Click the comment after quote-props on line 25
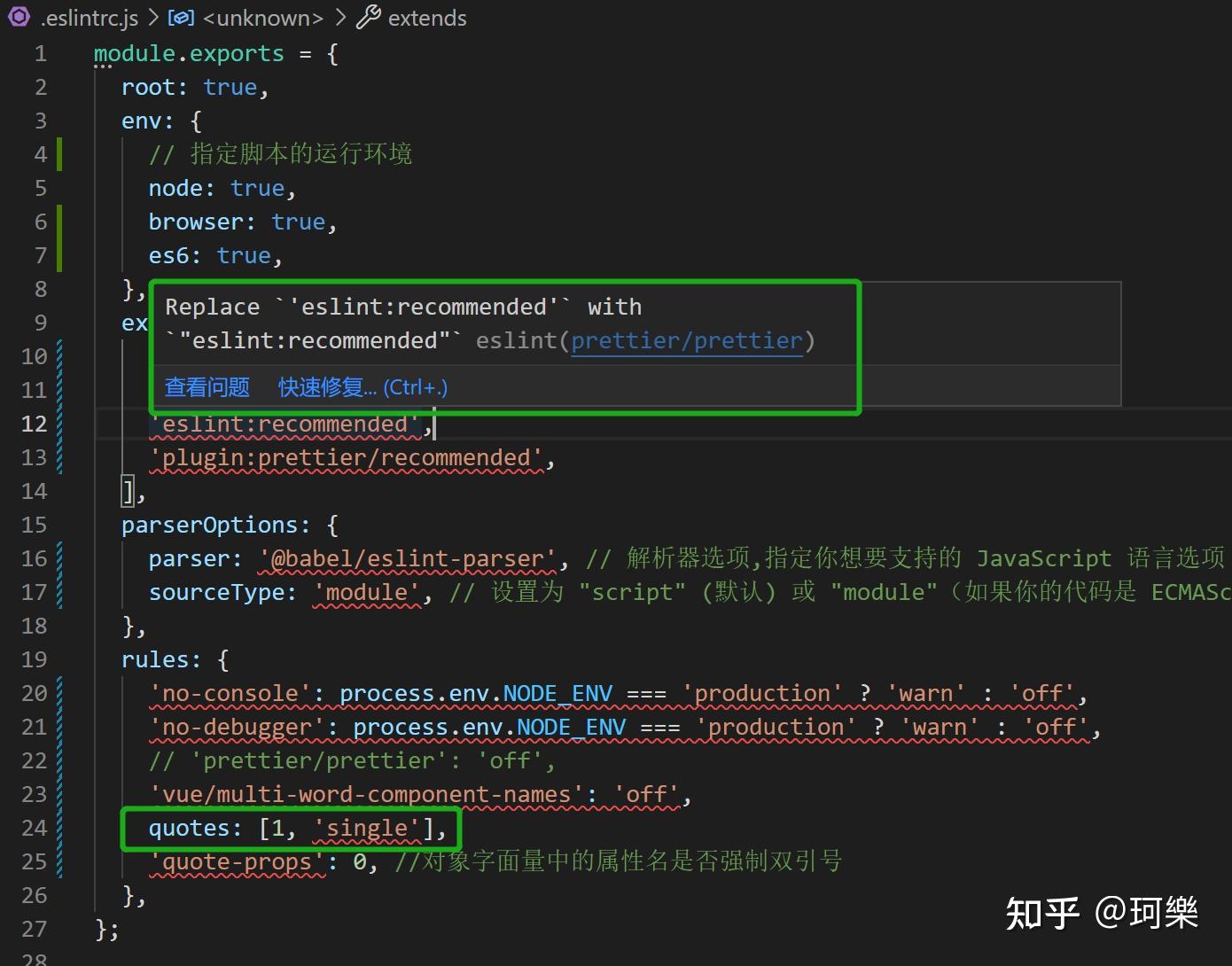The height and width of the screenshot is (966, 1232). click(618, 861)
